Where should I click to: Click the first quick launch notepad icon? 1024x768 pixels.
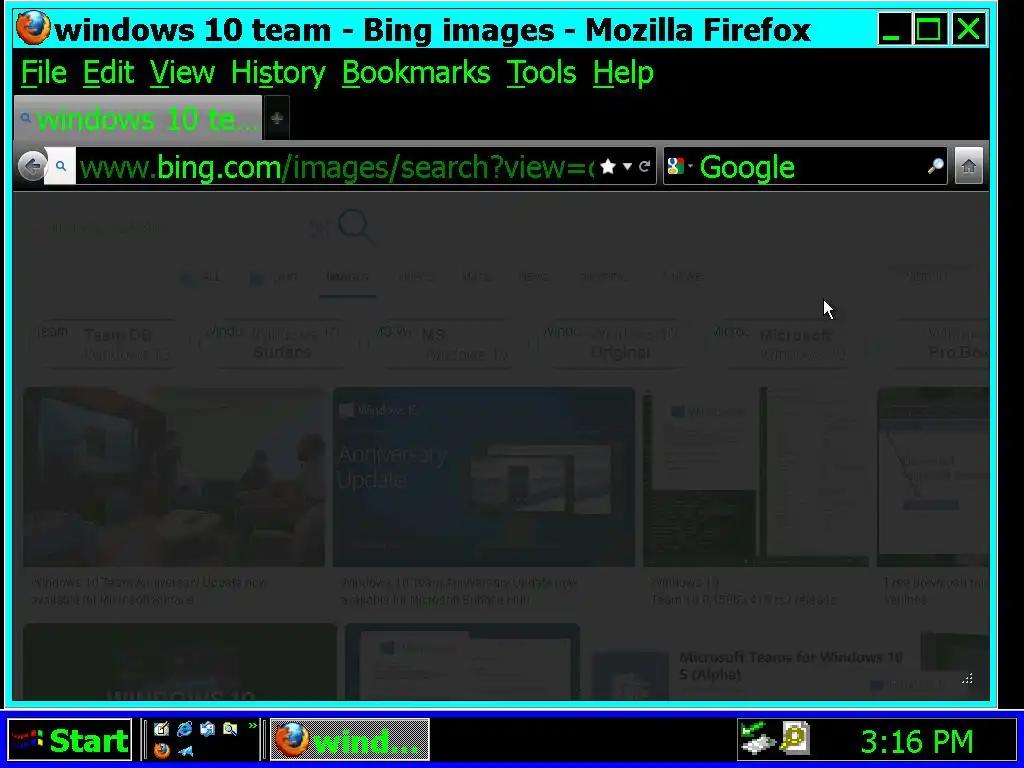(161, 729)
